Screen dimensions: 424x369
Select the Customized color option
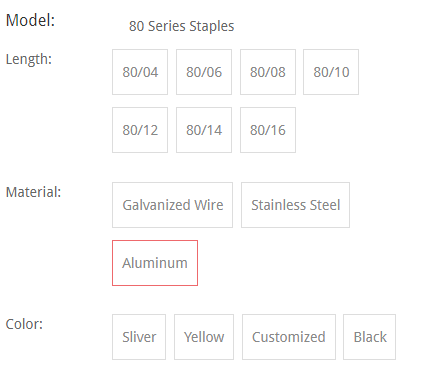coord(289,337)
